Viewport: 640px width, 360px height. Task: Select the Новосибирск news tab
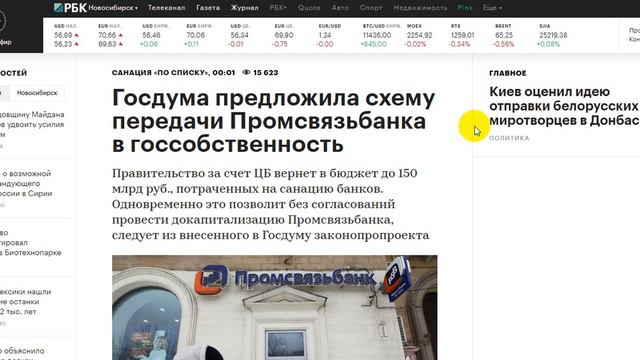[x=37, y=93]
